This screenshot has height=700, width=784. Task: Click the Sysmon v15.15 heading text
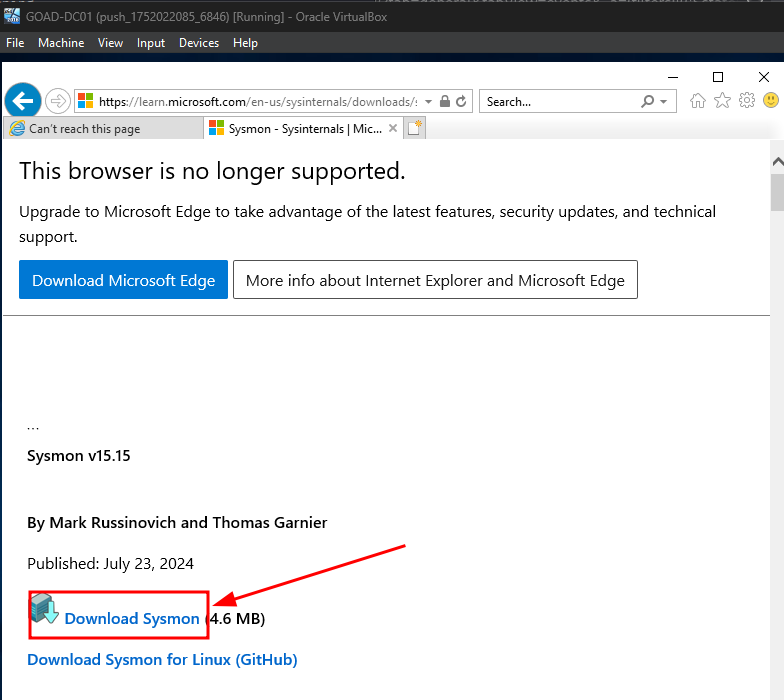click(x=78, y=456)
